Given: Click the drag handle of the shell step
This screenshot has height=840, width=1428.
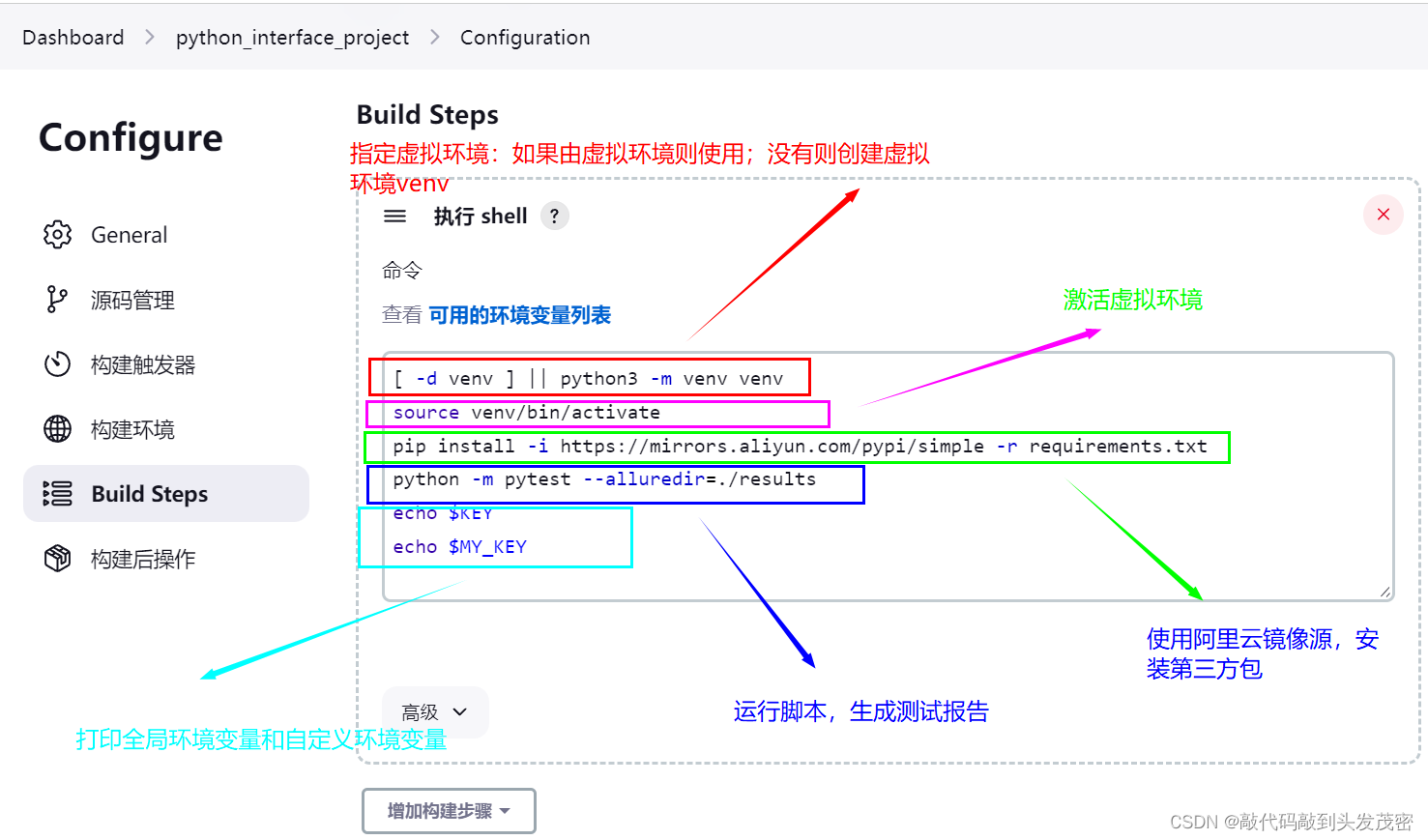Looking at the screenshot, I should point(394,217).
